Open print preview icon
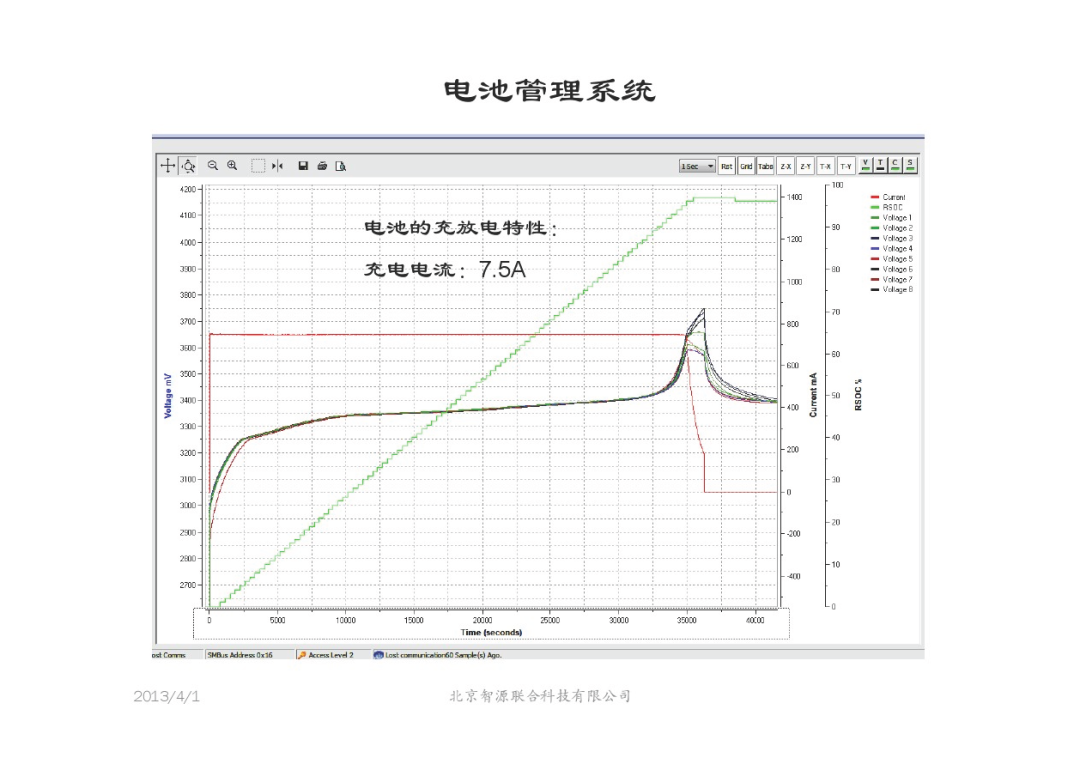Viewport: 1080px width, 764px height. [x=341, y=166]
